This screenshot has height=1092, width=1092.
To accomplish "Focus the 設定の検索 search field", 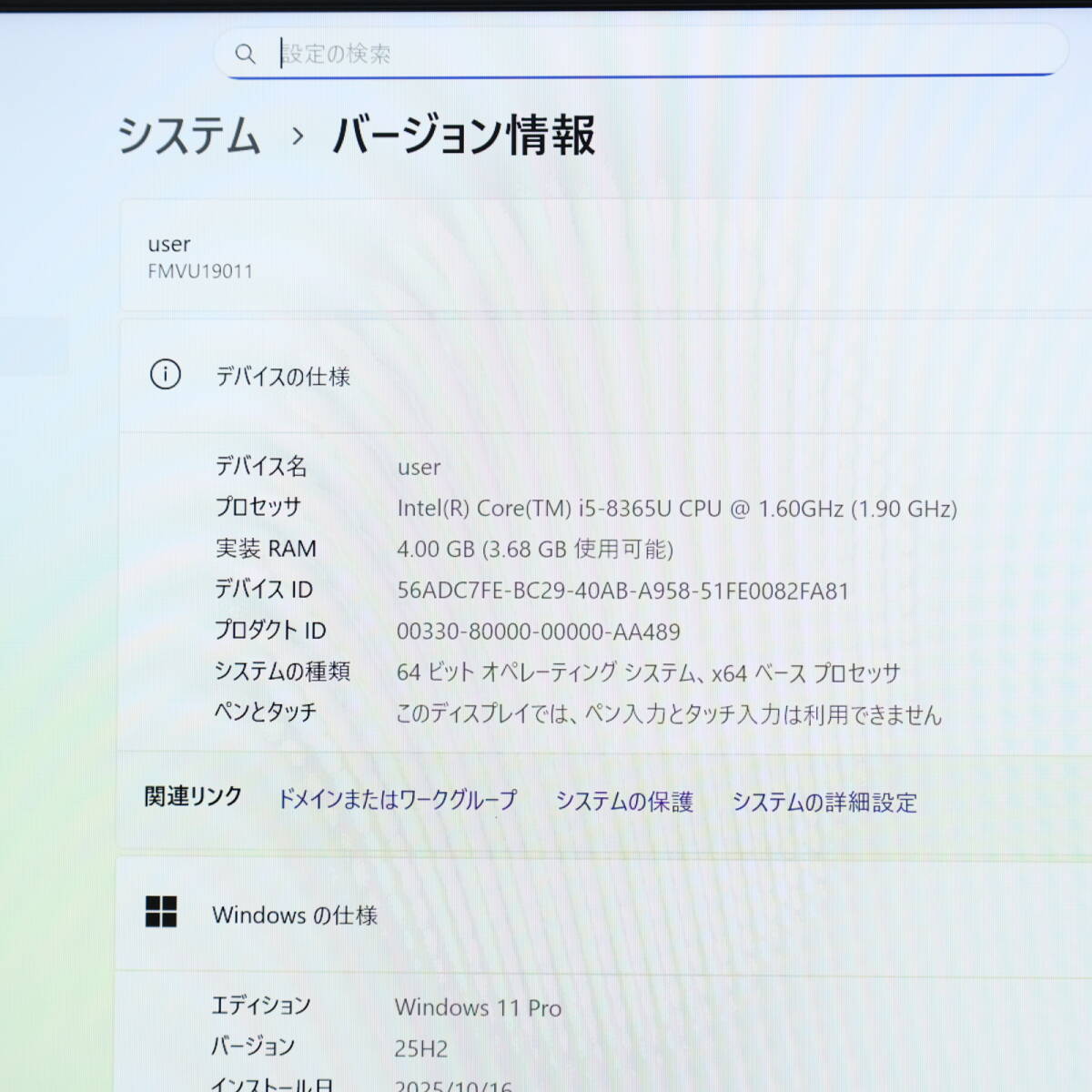I will (641, 52).
